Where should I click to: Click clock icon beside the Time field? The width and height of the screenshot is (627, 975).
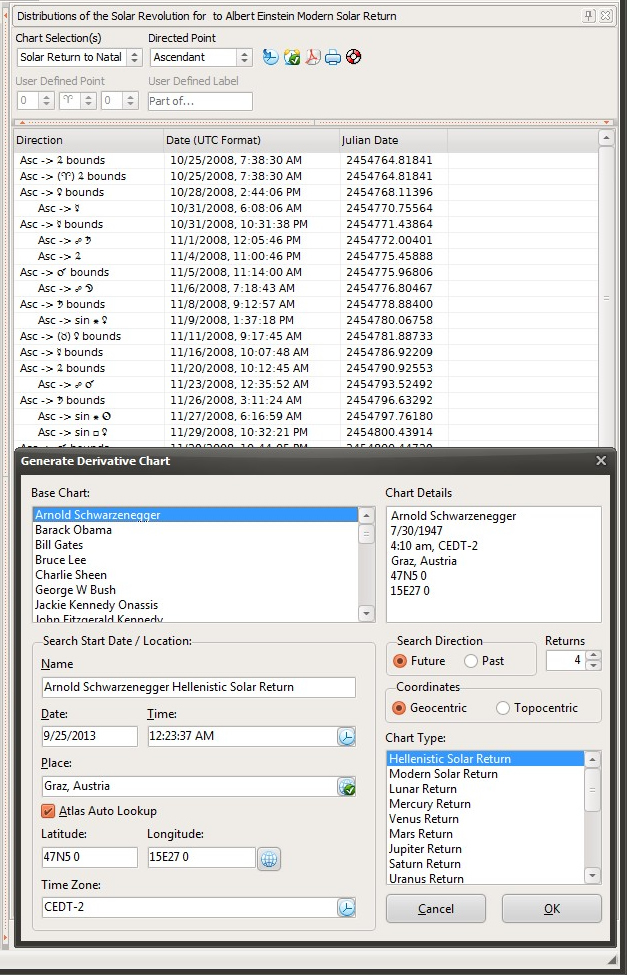pyautogui.click(x=346, y=736)
